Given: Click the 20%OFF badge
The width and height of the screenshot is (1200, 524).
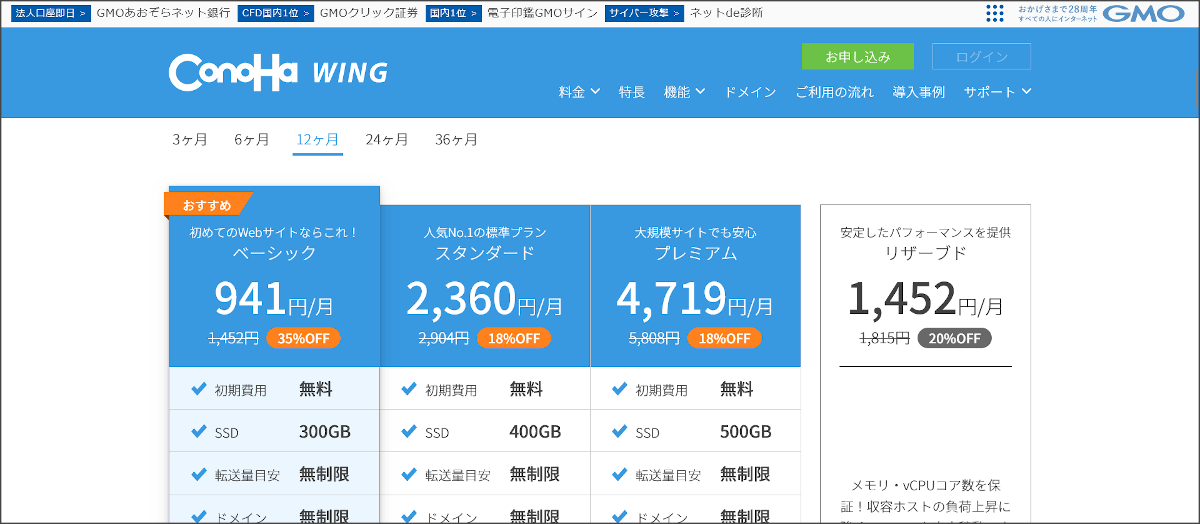Looking at the screenshot, I should point(954,338).
